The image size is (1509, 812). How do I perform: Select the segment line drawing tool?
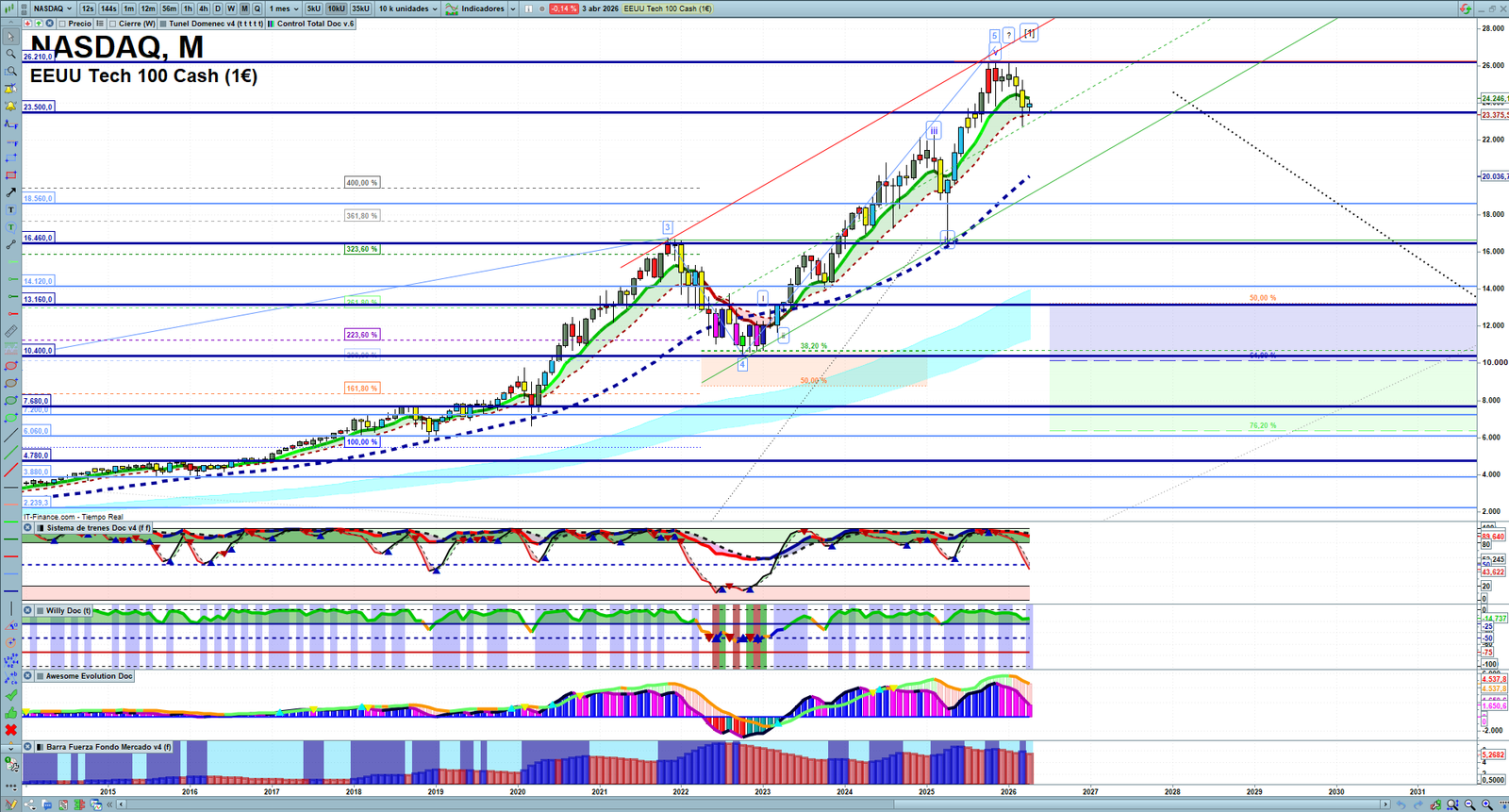click(10, 245)
